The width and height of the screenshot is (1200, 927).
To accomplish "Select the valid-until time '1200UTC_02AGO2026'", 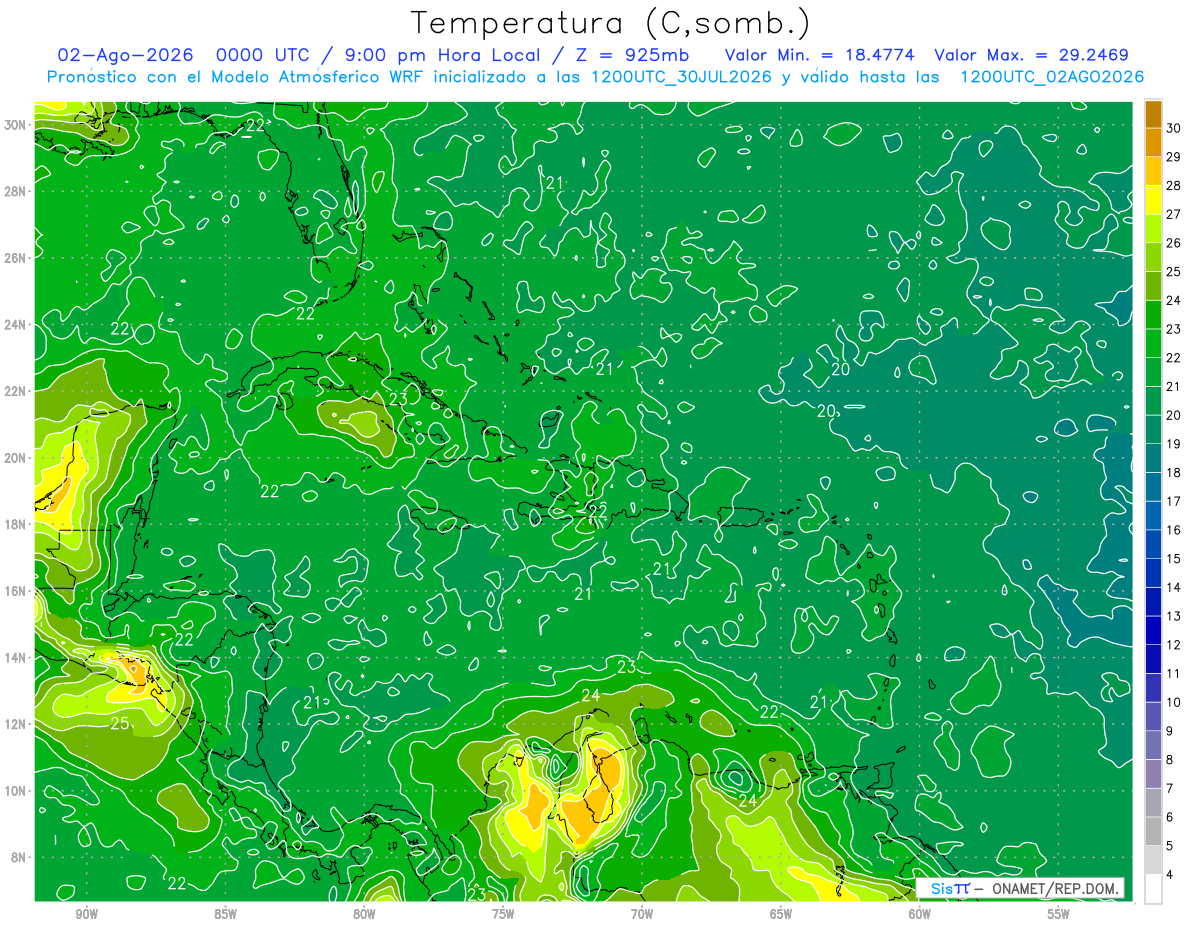I will pyautogui.click(x=1052, y=77).
